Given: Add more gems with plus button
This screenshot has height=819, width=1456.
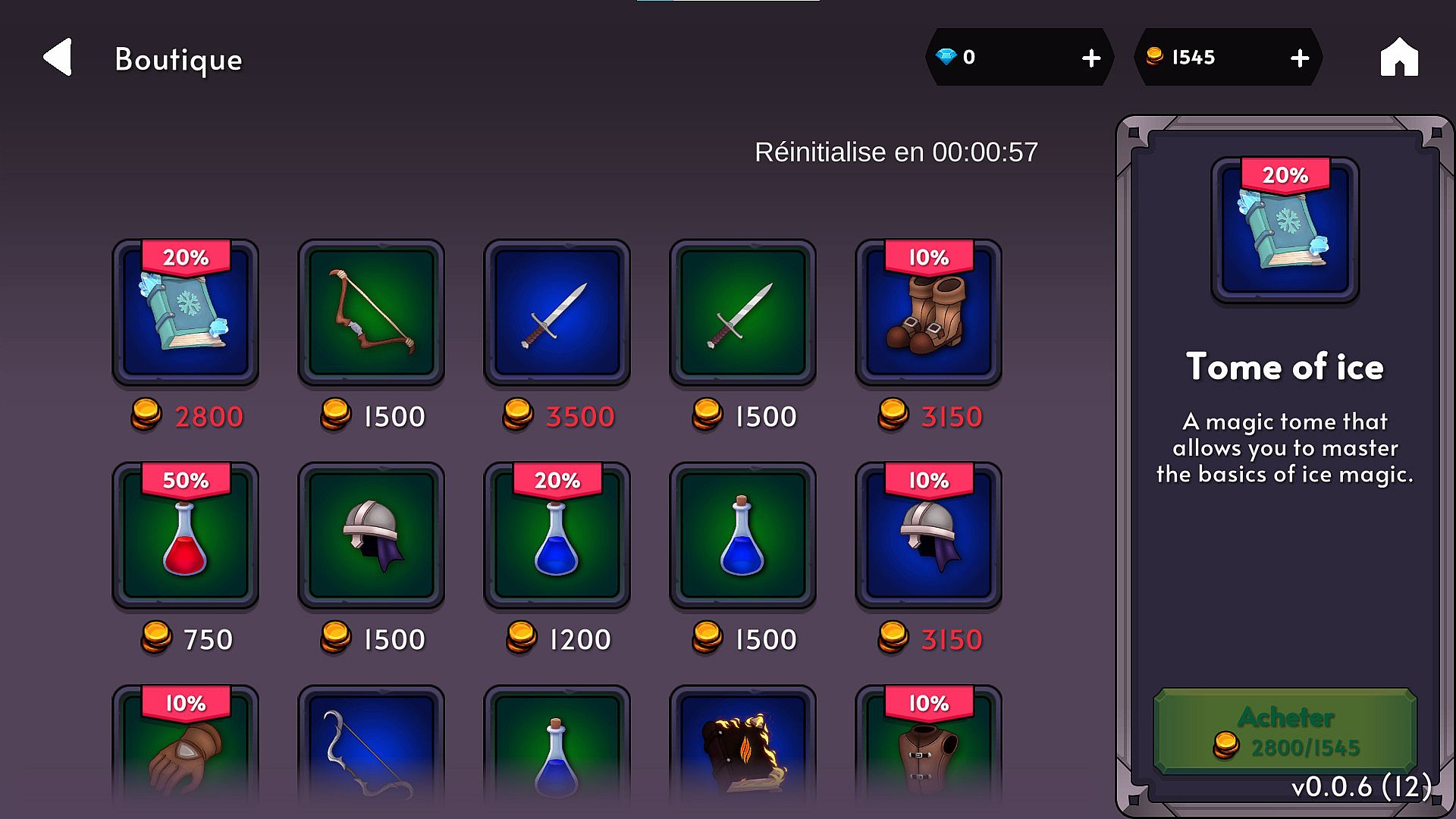Looking at the screenshot, I should [x=1090, y=58].
